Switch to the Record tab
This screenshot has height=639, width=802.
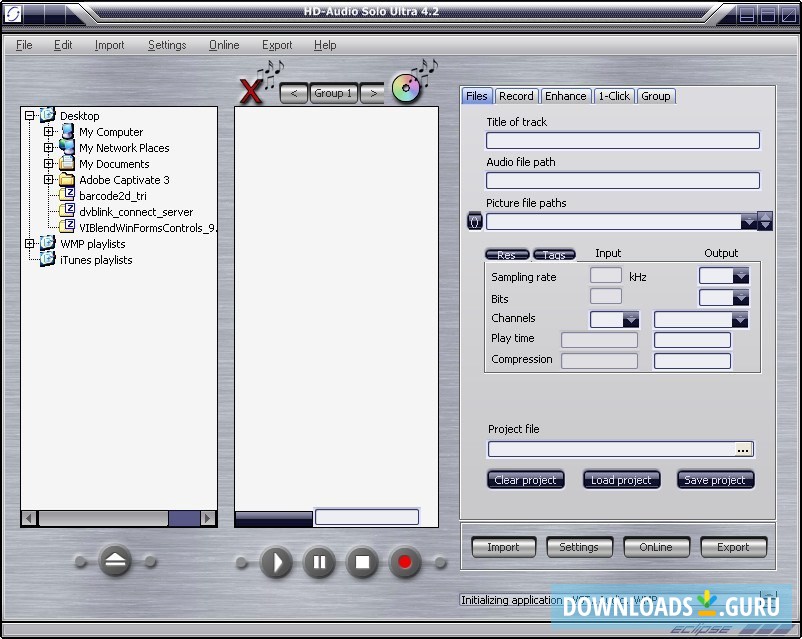click(516, 96)
